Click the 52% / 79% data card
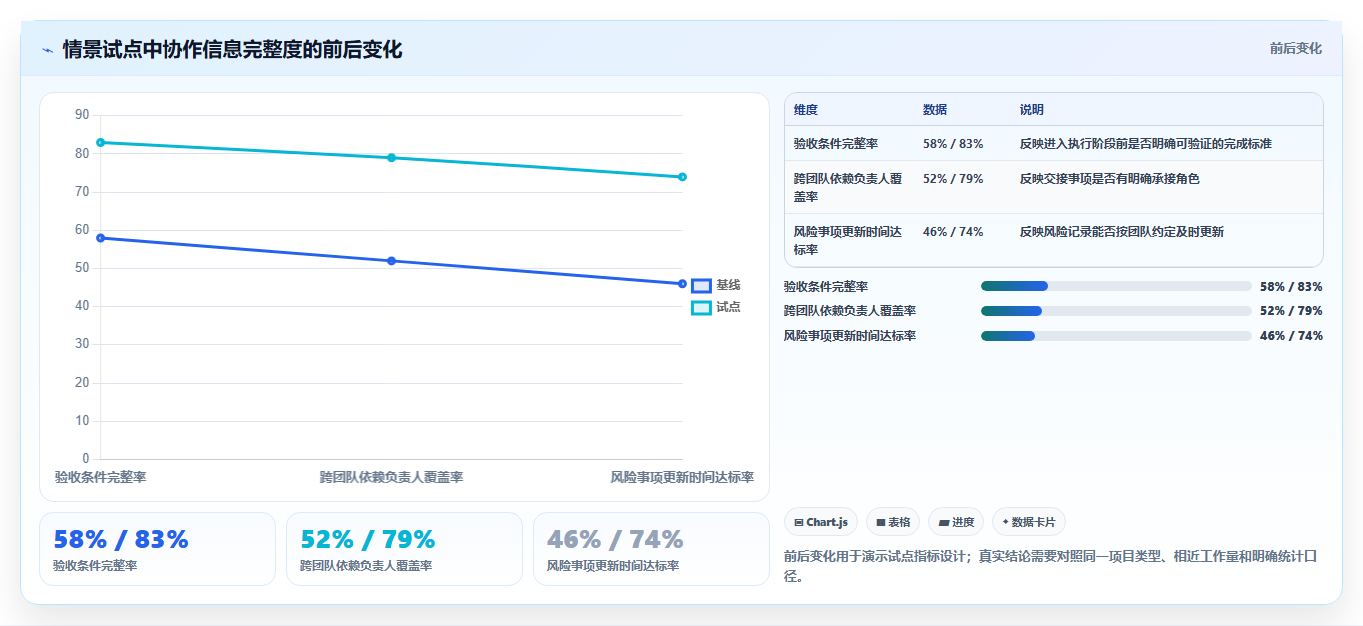The height and width of the screenshot is (626, 1363). tap(404, 549)
